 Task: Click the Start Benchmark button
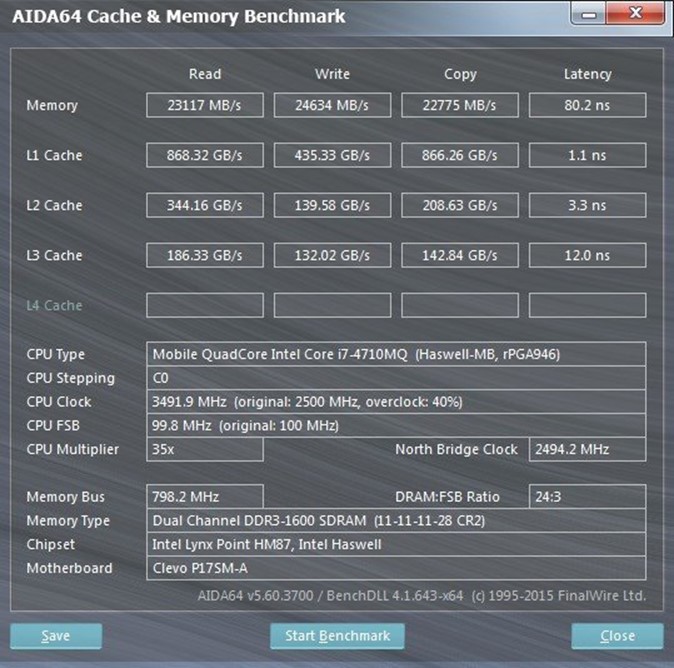[x=336, y=635]
